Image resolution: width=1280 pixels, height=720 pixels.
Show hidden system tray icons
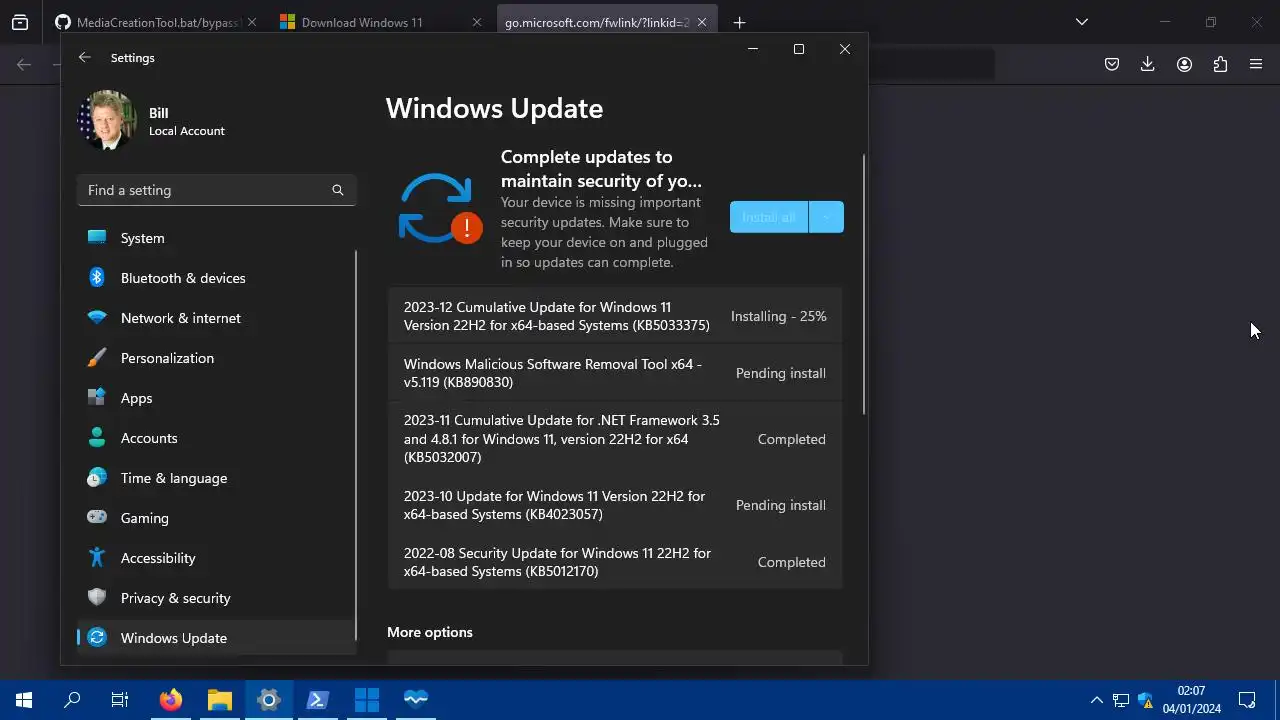pos(1097,700)
